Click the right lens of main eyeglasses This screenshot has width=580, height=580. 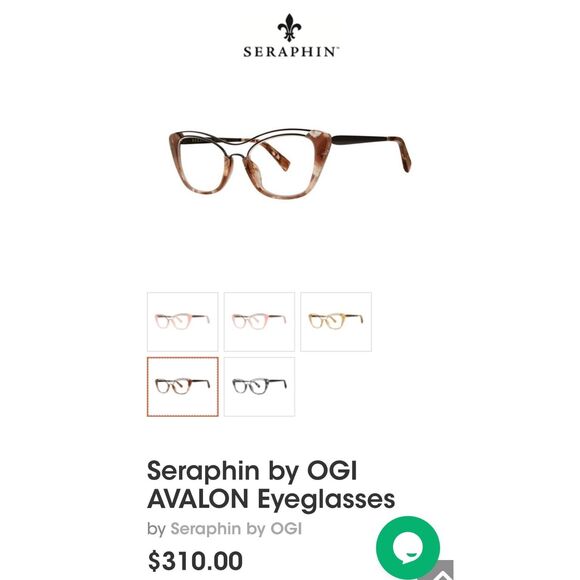tap(282, 166)
